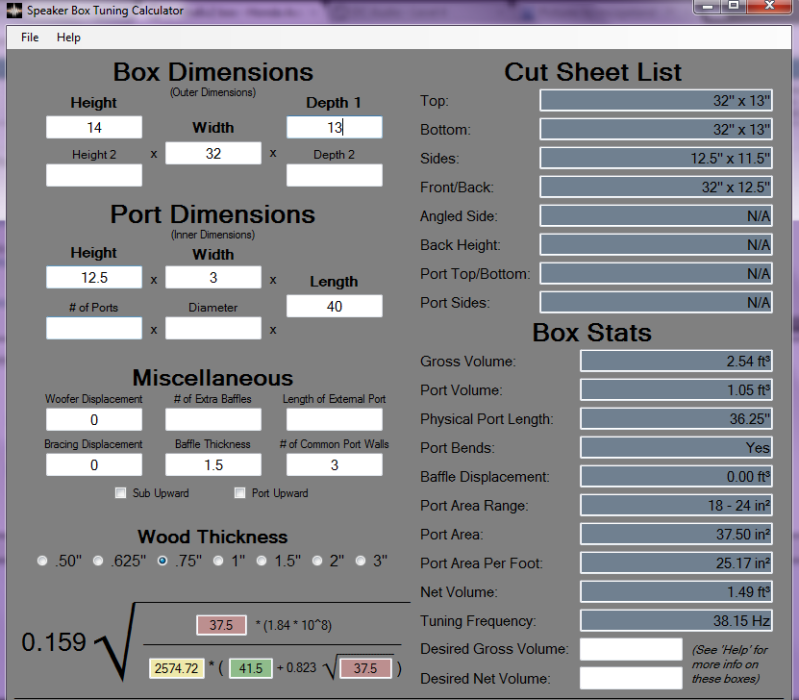
Task: Click the box Height input field
Action: tap(94, 127)
